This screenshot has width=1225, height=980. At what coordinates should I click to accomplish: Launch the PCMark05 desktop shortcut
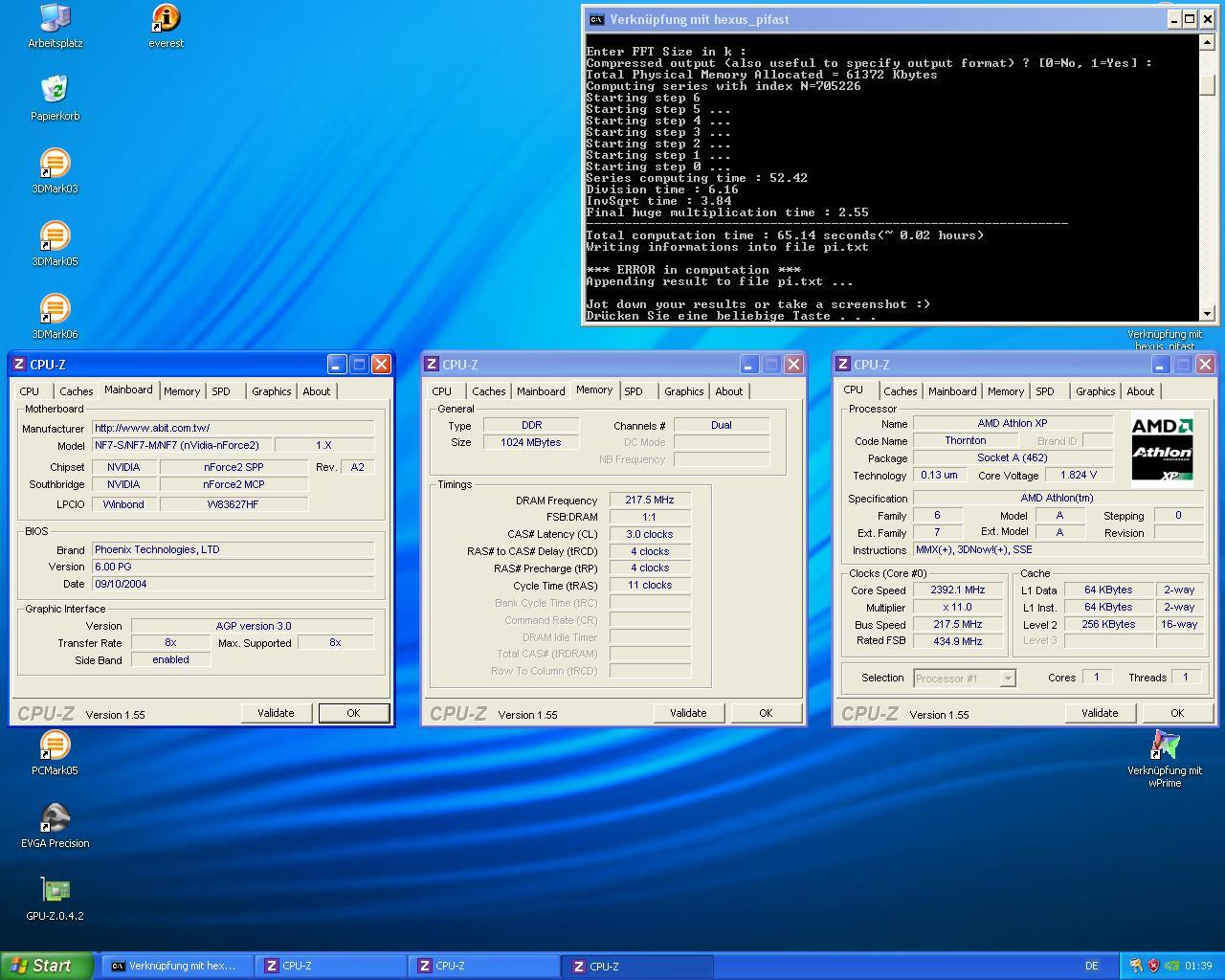click(x=55, y=753)
